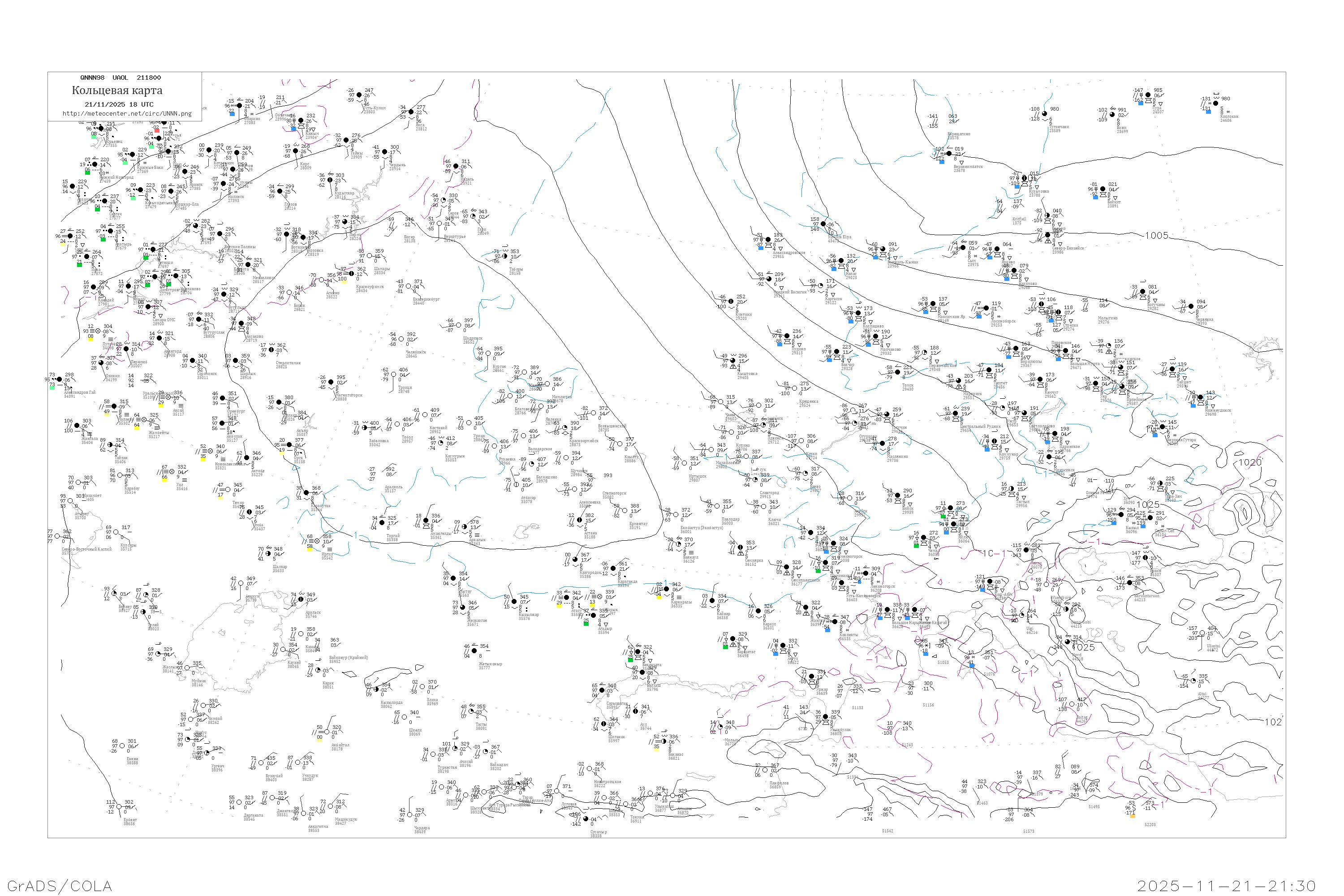This screenshot has height=896, width=1344.
Task: Click the 21/11/2025 18 UTC date label
Action: 119,104
